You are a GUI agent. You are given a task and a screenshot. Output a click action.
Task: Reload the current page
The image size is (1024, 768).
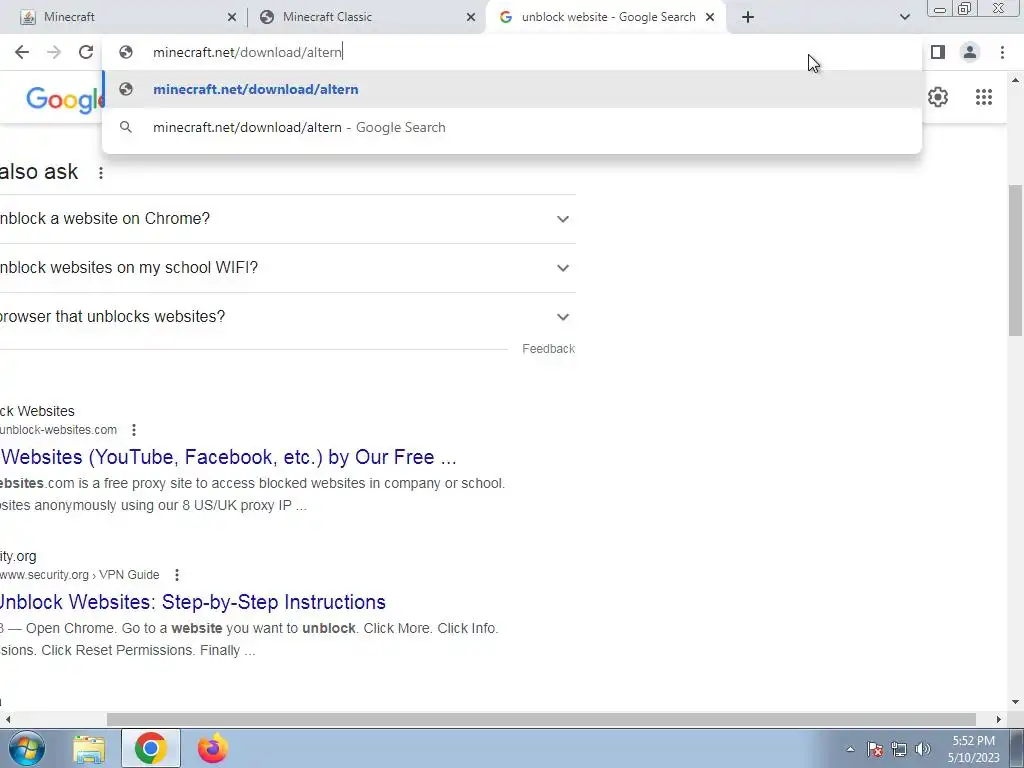pos(86,52)
